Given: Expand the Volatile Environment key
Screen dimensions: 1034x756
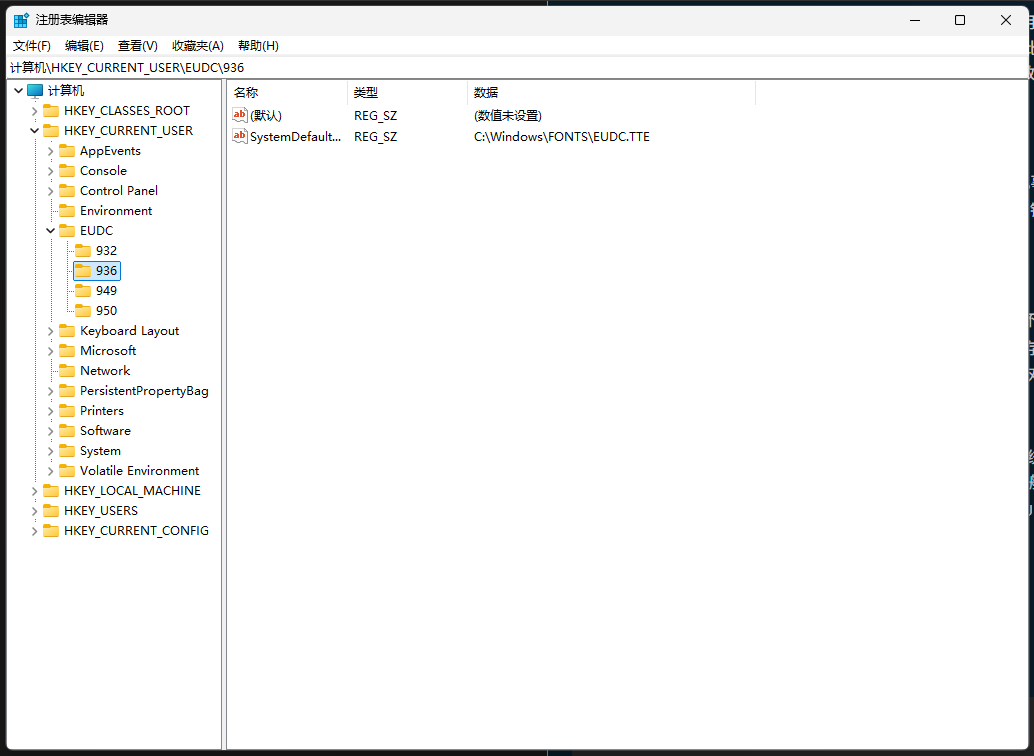Looking at the screenshot, I should (50, 471).
